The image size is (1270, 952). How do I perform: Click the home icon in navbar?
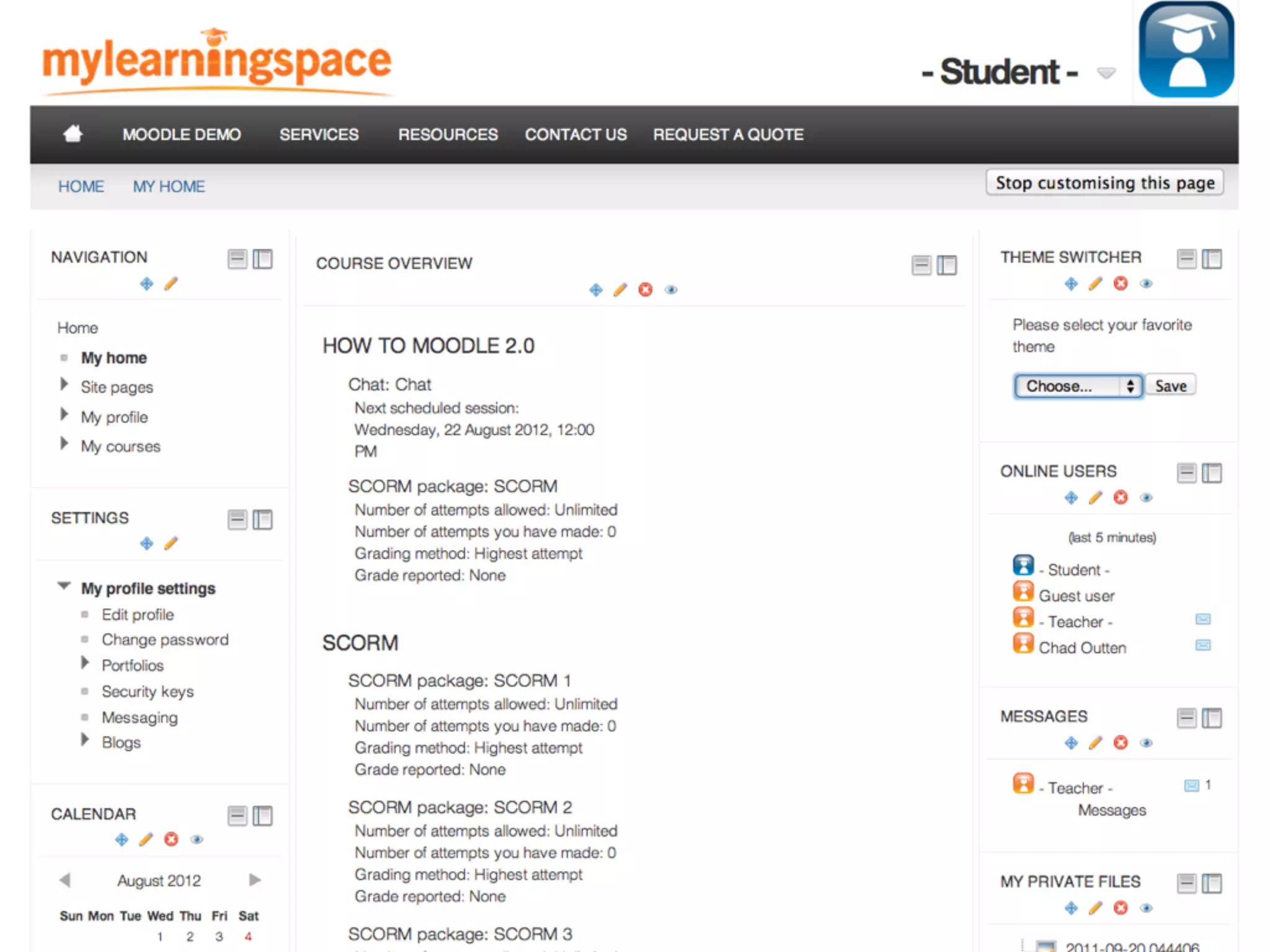[73, 134]
